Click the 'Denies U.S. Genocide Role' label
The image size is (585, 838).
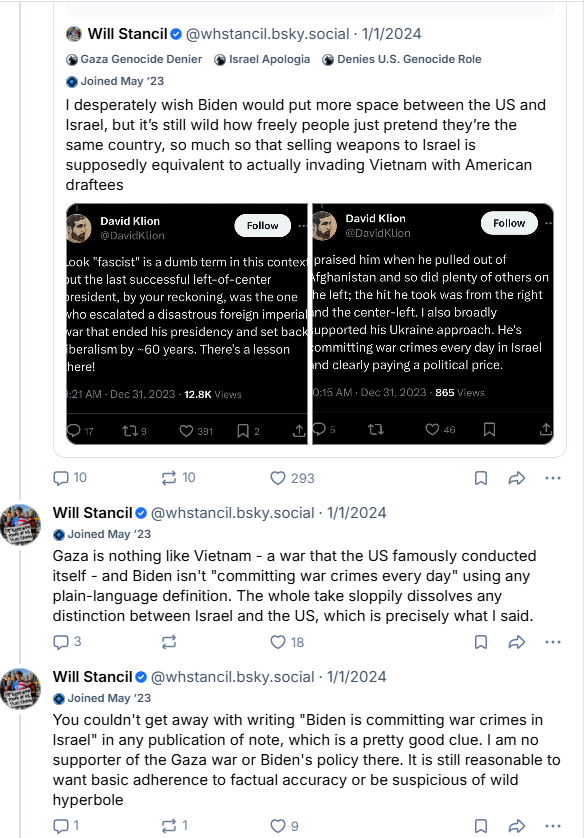402,59
